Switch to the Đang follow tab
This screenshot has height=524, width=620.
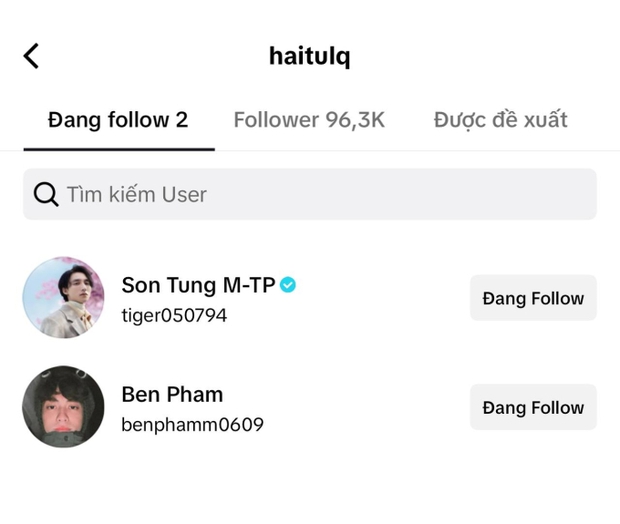118,120
